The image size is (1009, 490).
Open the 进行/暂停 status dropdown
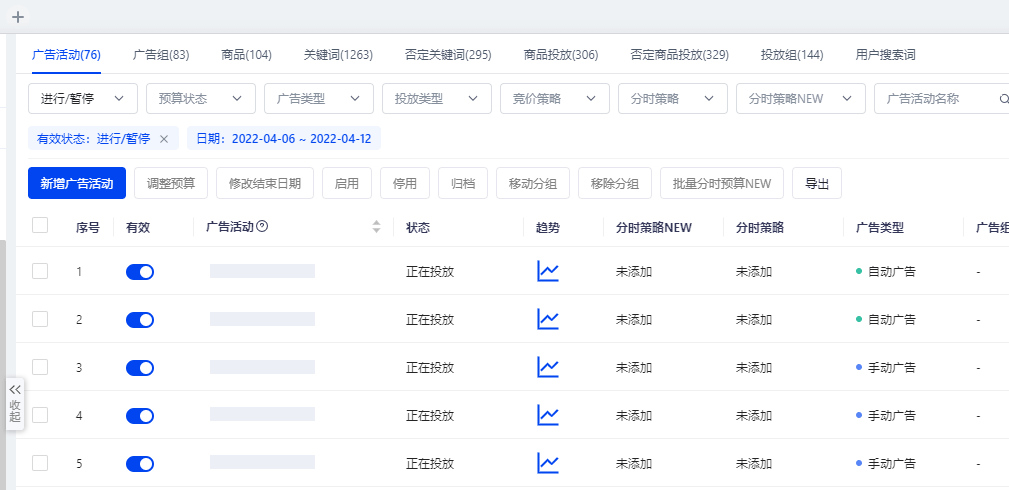click(83, 99)
